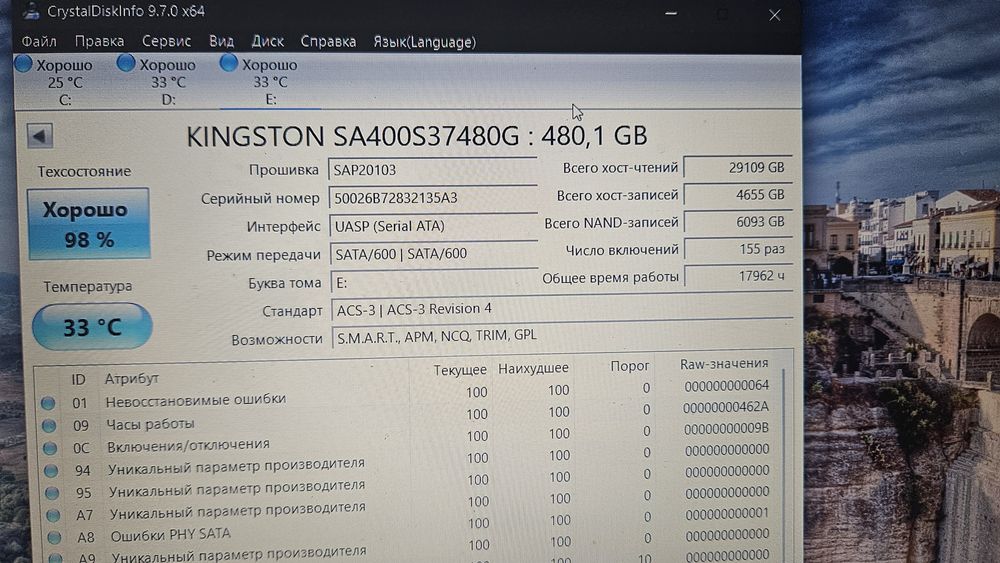Click the Наихудшее column header
Viewport: 1000px width, 563px height.
pyautogui.click(x=533, y=368)
